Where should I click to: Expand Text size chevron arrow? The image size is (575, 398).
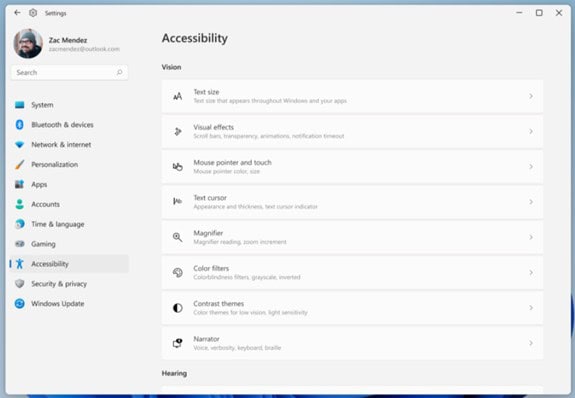point(531,96)
